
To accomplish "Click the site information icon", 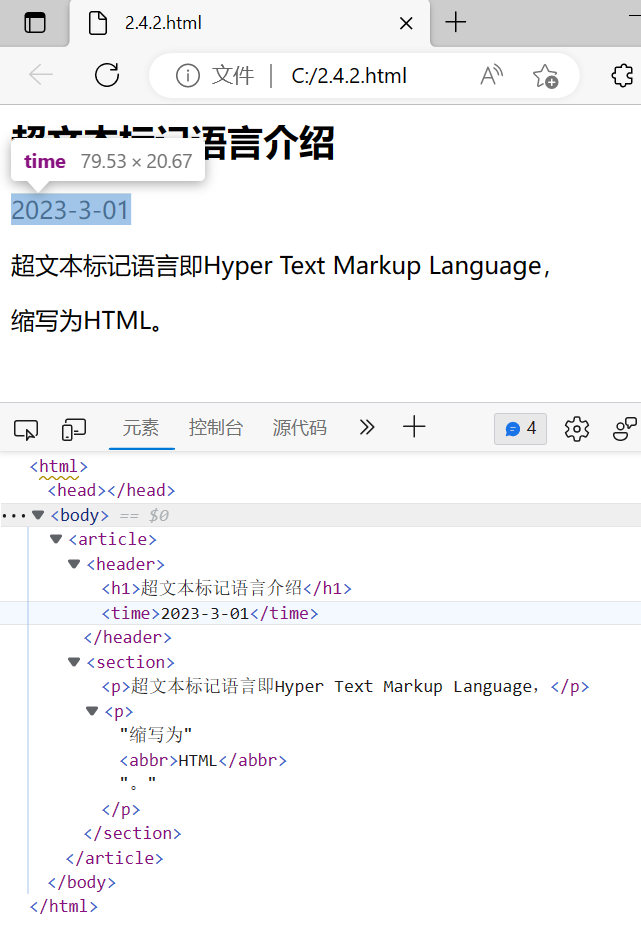I will (187, 75).
